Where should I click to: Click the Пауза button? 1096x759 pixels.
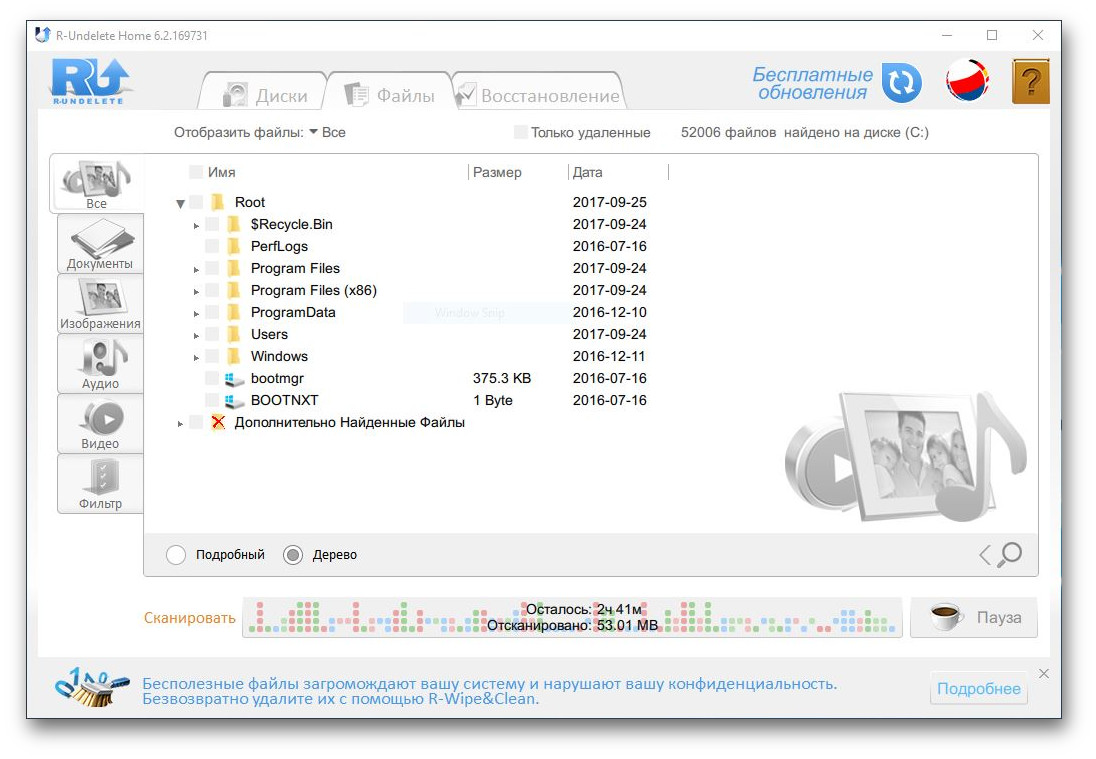coord(974,617)
